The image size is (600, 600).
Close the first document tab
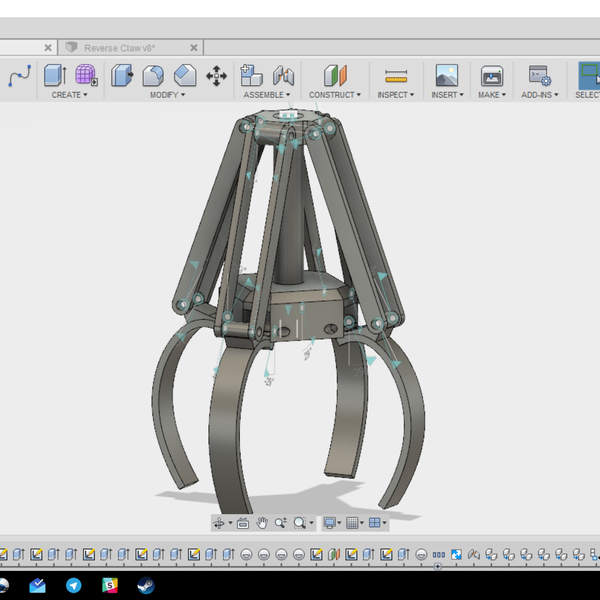click(47, 47)
